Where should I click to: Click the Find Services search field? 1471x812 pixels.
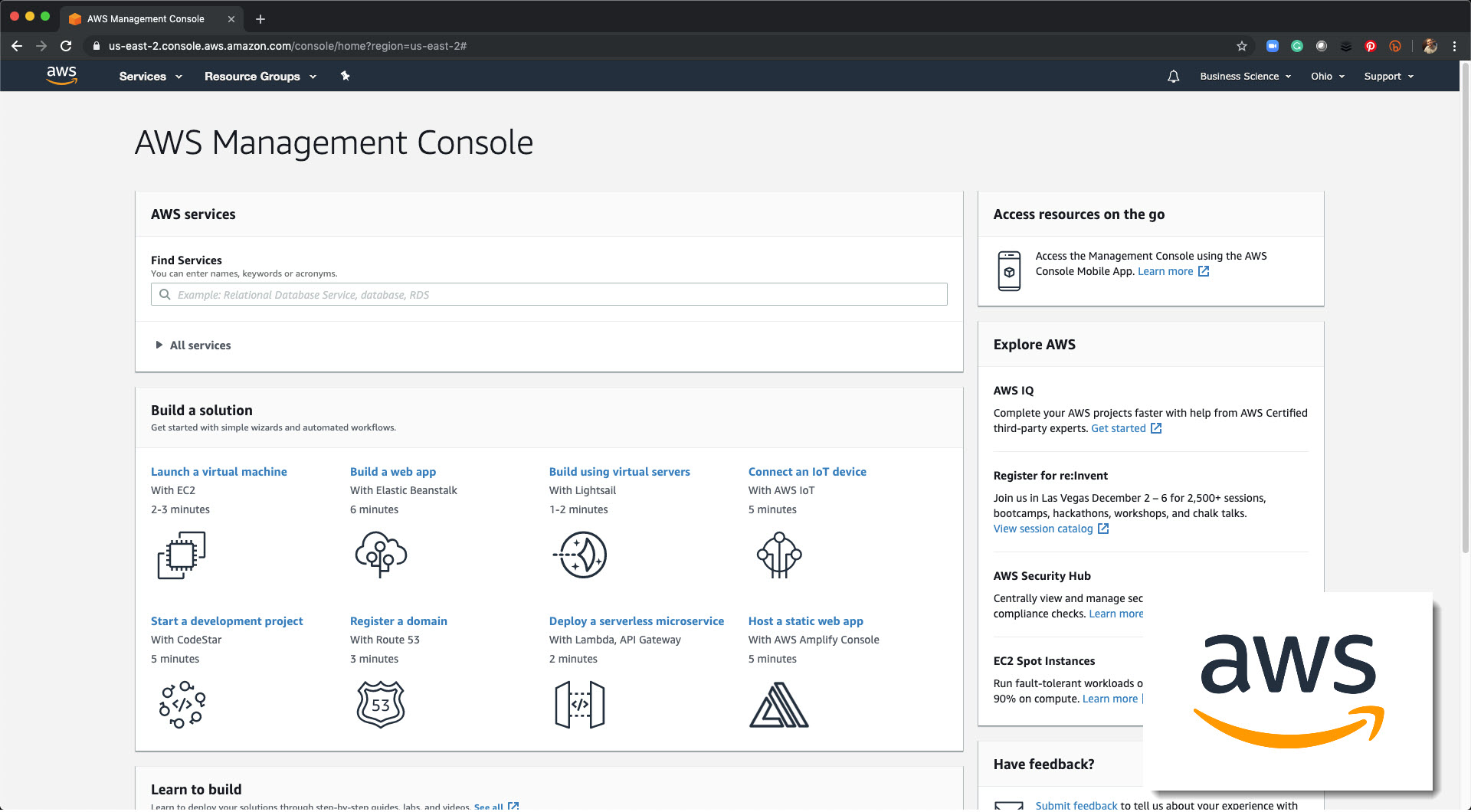(549, 294)
